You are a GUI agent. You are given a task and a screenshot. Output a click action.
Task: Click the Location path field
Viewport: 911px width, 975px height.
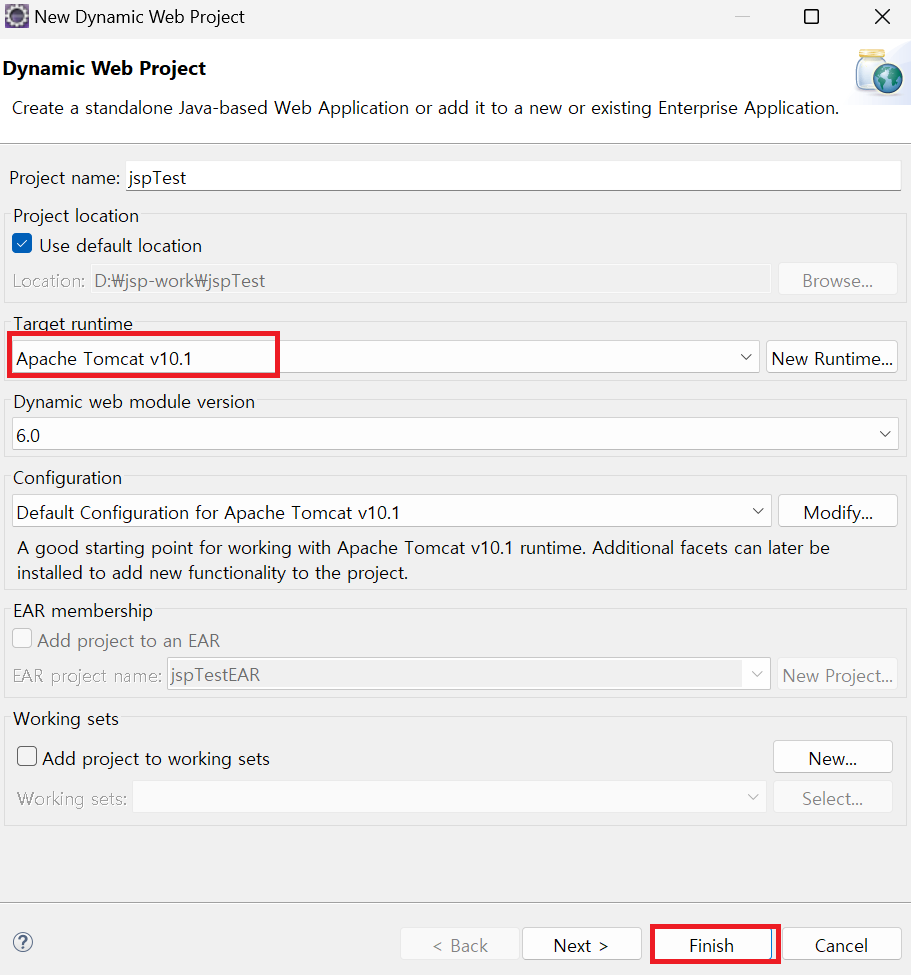point(431,280)
